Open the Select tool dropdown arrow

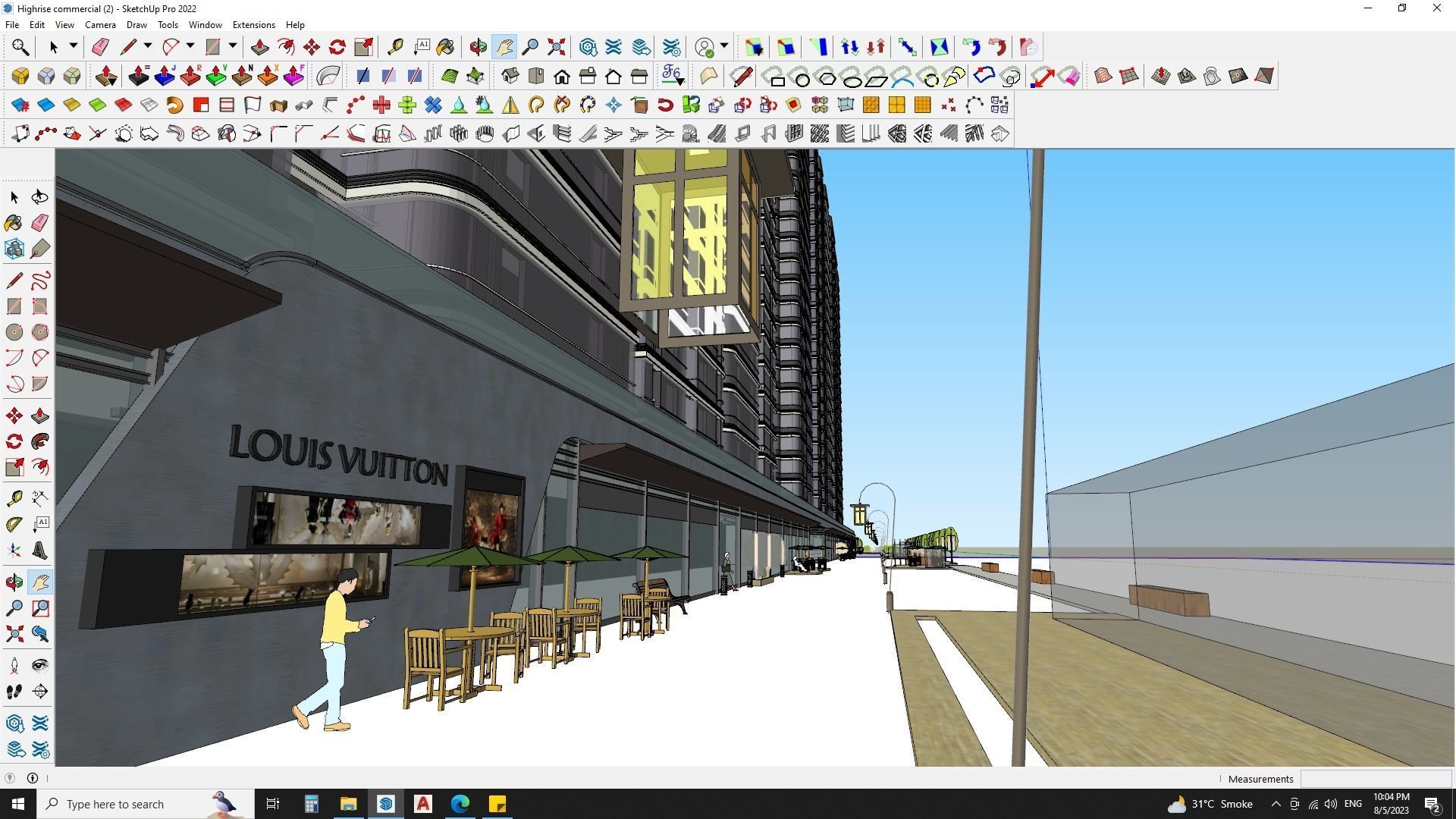pos(74,46)
